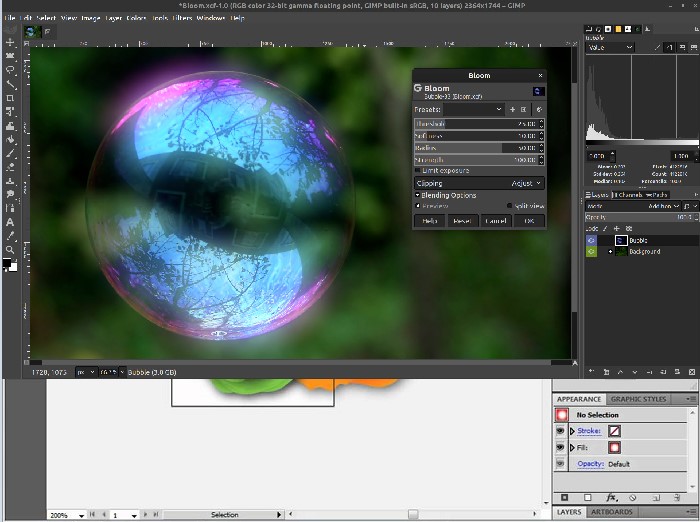The width and height of the screenshot is (700, 522).
Task: Select the Clone stamp tool
Action: 10,181
